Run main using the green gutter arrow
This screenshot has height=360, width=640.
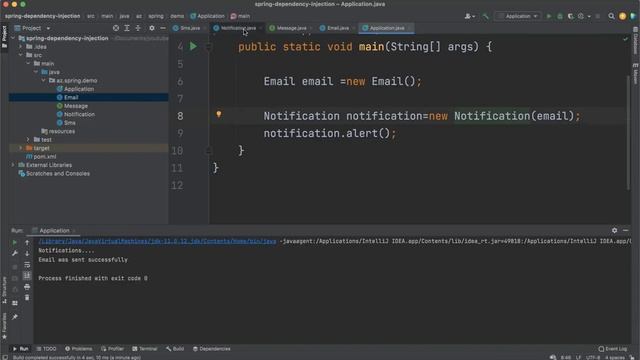(193, 47)
